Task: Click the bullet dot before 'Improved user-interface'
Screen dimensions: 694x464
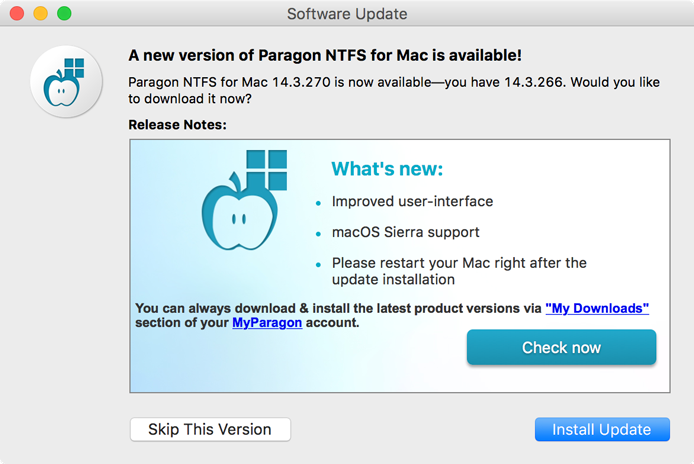Action: [x=319, y=202]
